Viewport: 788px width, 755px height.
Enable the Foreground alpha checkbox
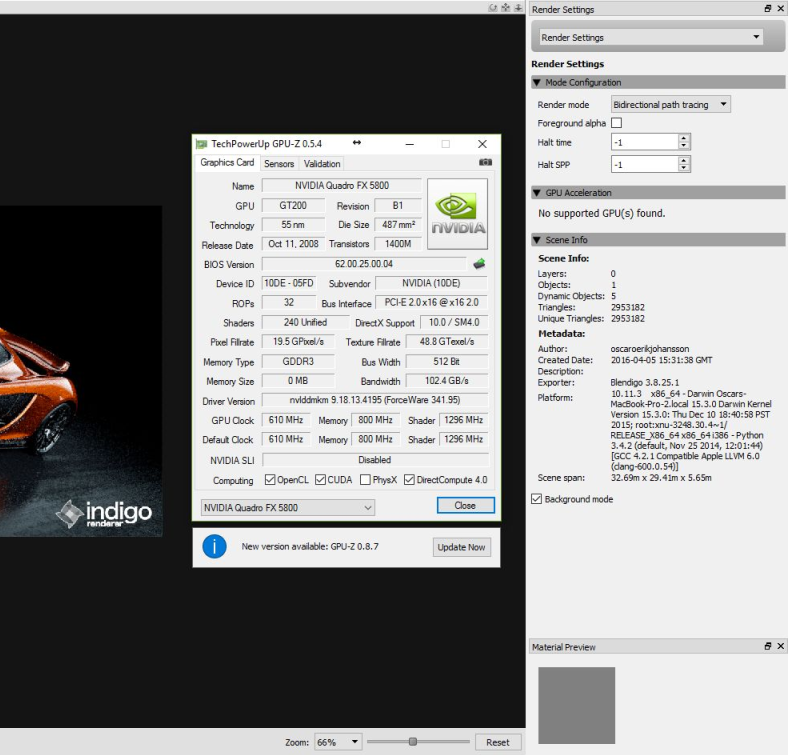(616, 123)
